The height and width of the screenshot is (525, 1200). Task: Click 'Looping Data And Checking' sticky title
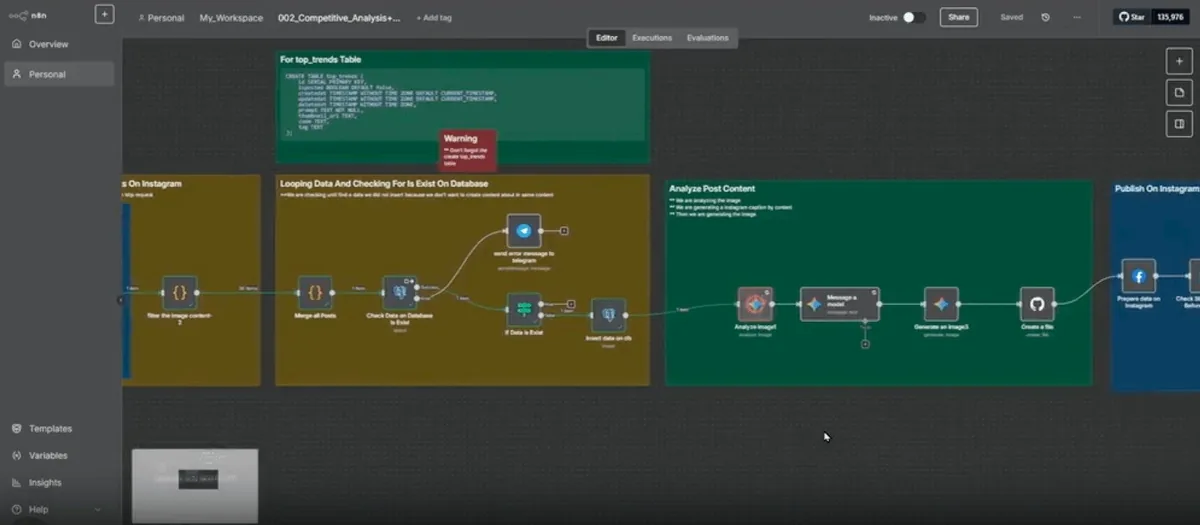click(384, 184)
